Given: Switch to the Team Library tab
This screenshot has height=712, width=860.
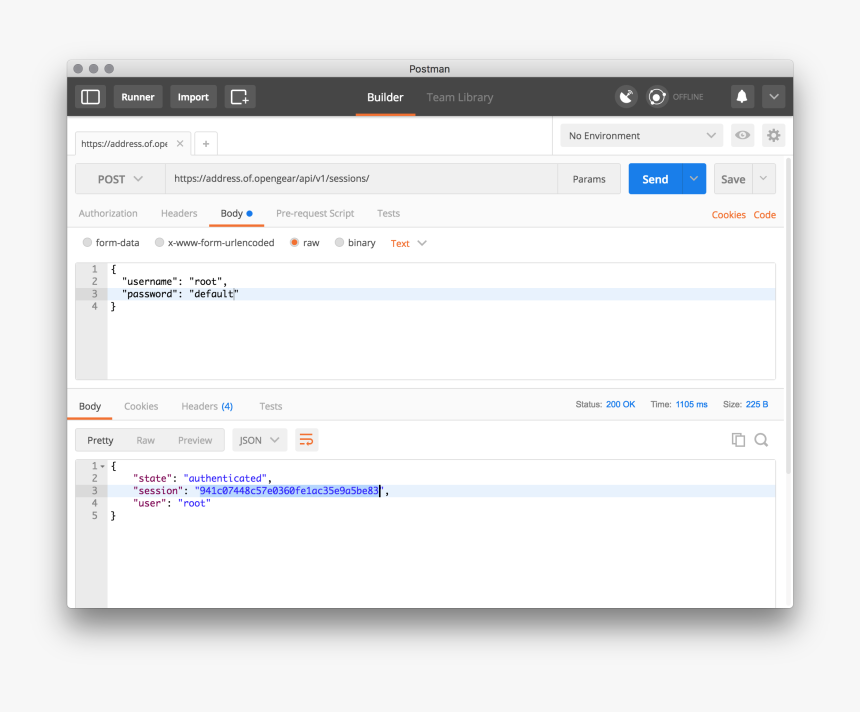Looking at the screenshot, I should [460, 97].
